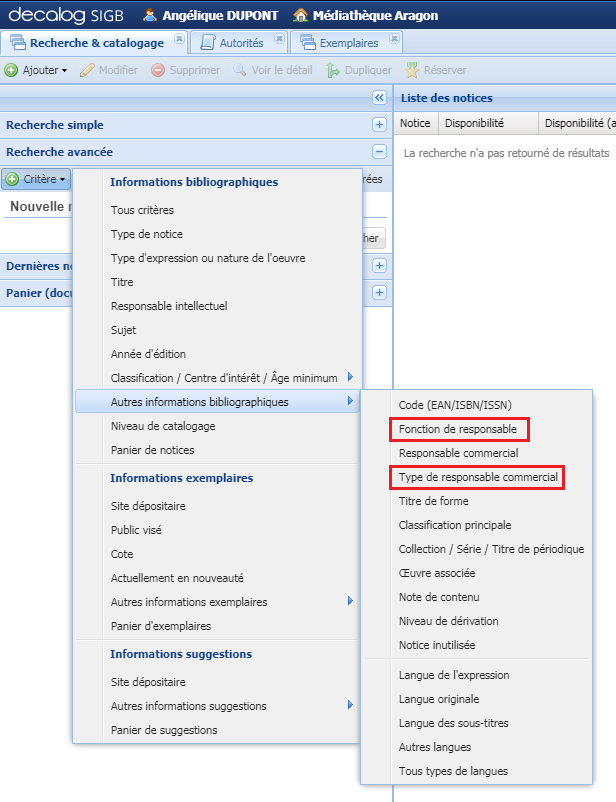This screenshot has width=616, height=802.
Task: Select Langue originale submenu item
Action: click(476, 700)
